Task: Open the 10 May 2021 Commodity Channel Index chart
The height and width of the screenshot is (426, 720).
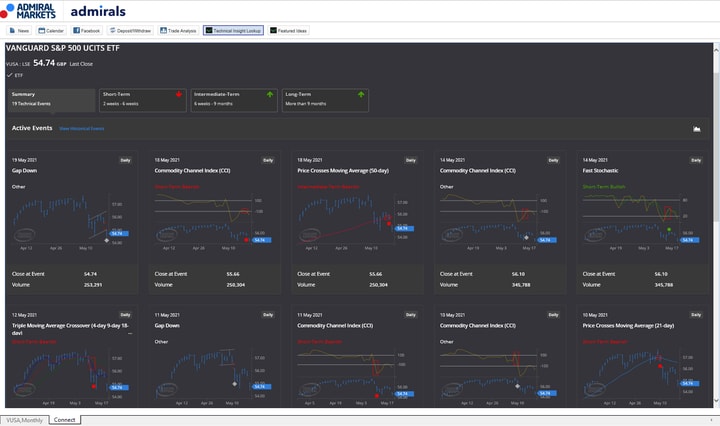Action: point(500,376)
